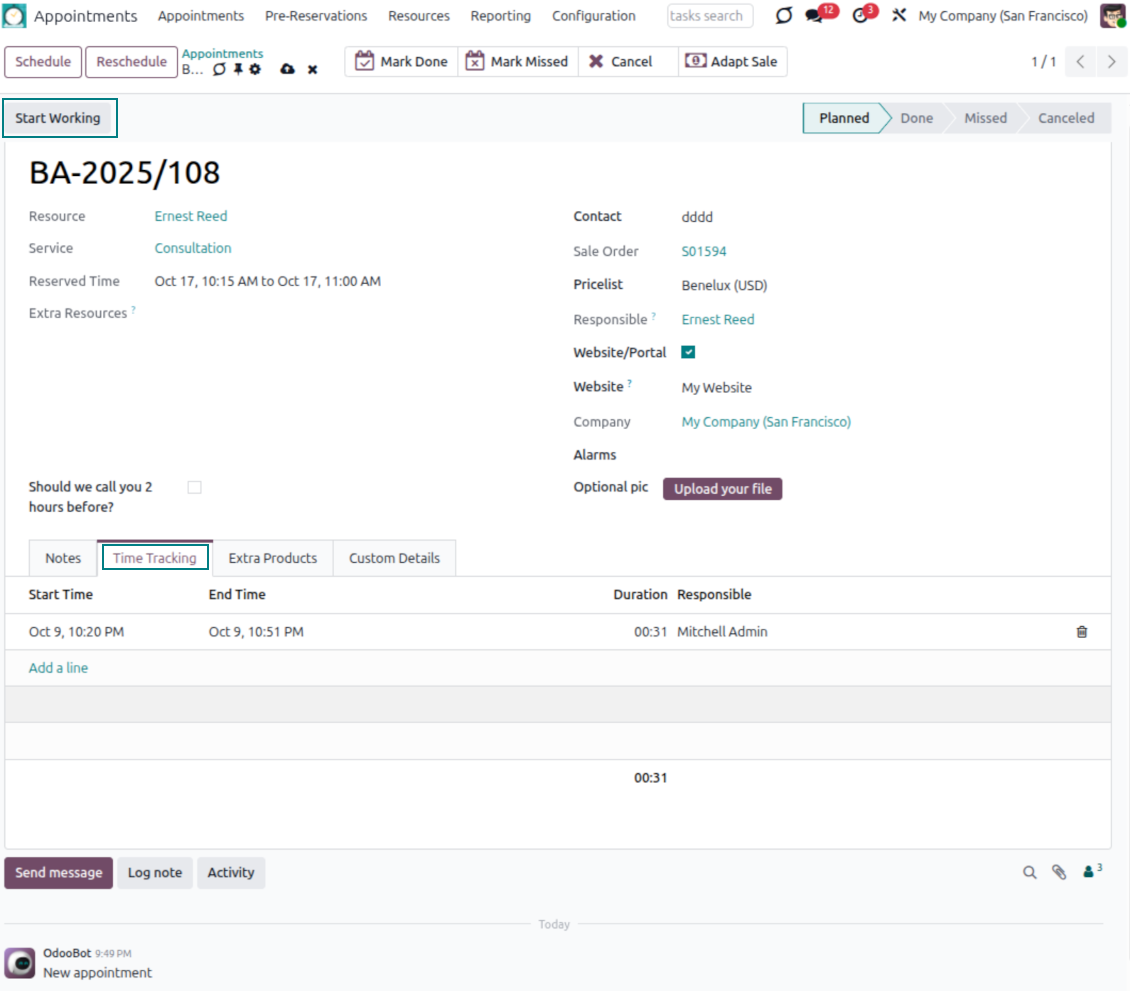
Task: Click the gear actions icon in breadcrumb
Action: click(255, 70)
